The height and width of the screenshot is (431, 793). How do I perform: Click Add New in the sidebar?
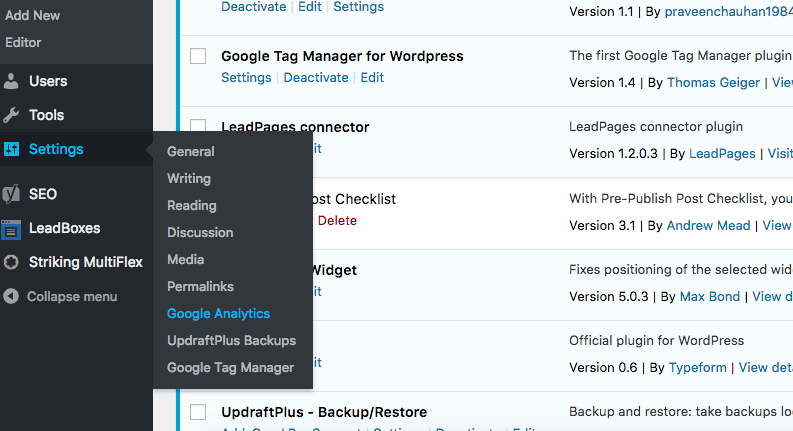32,16
